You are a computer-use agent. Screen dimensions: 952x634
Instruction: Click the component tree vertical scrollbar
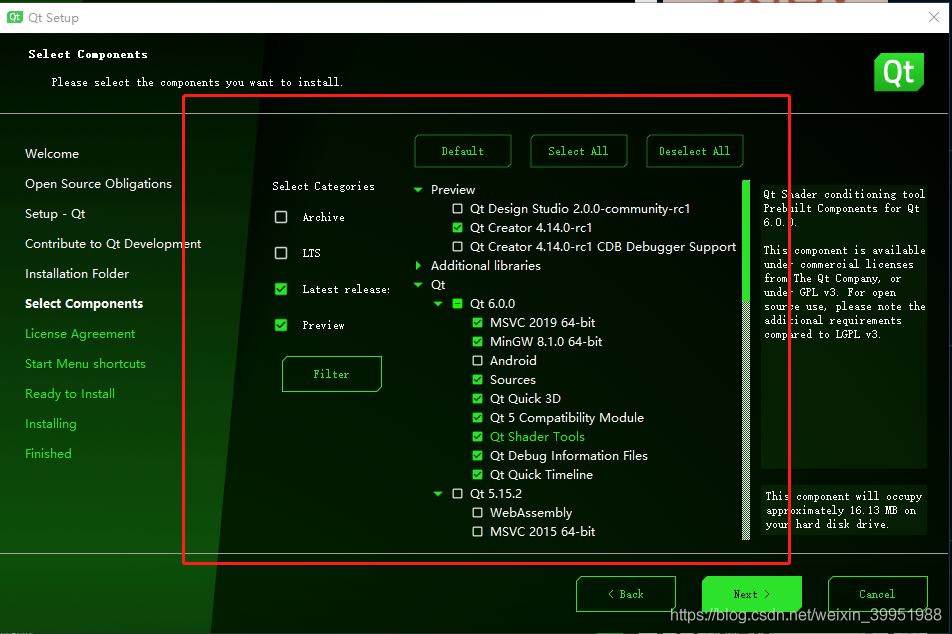pos(746,360)
